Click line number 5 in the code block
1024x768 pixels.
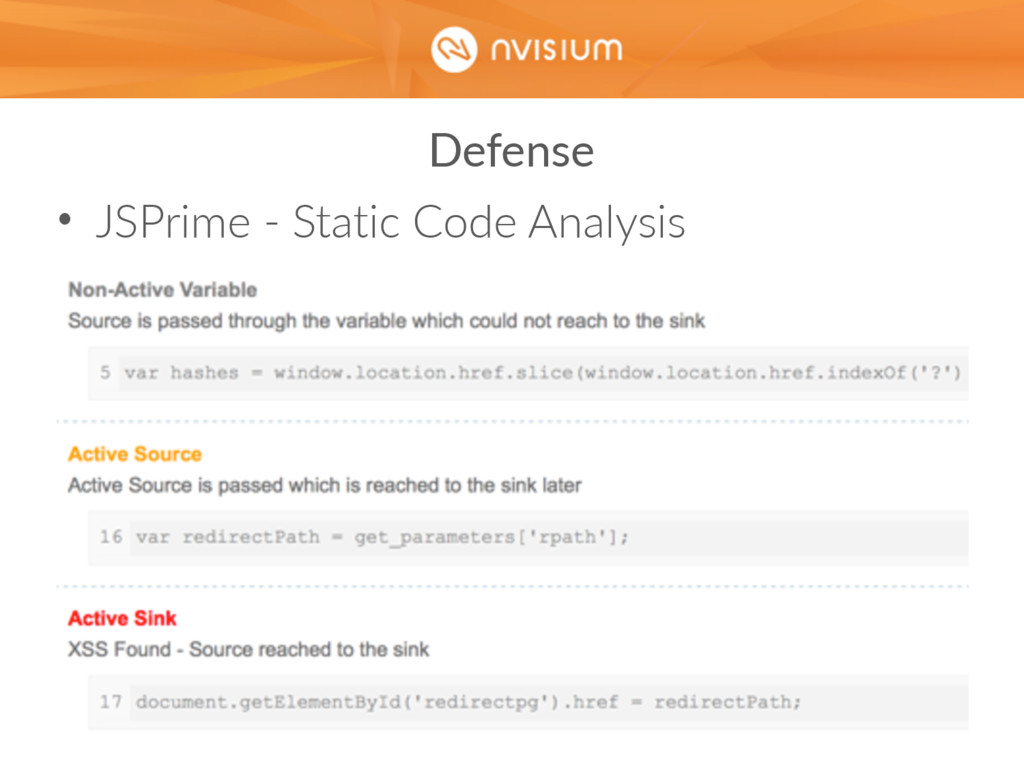point(104,373)
